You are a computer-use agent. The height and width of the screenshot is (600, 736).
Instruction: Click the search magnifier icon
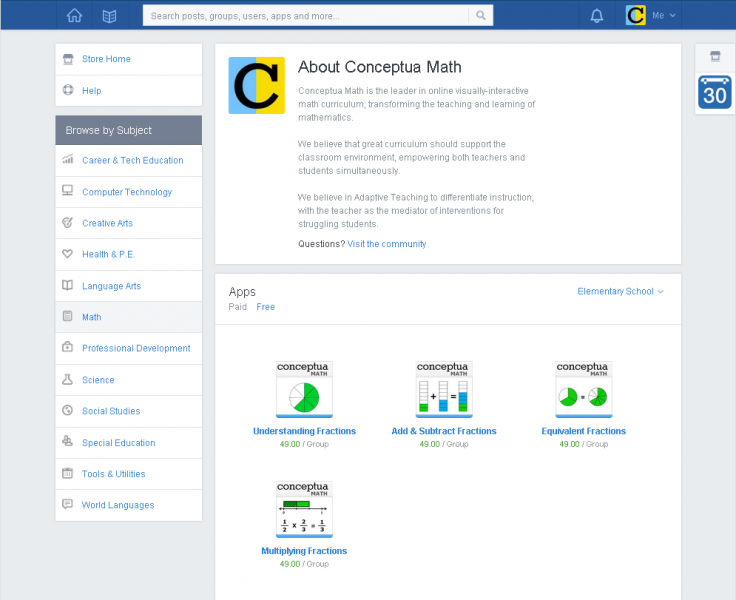pyautogui.click(x=481, y=15)
